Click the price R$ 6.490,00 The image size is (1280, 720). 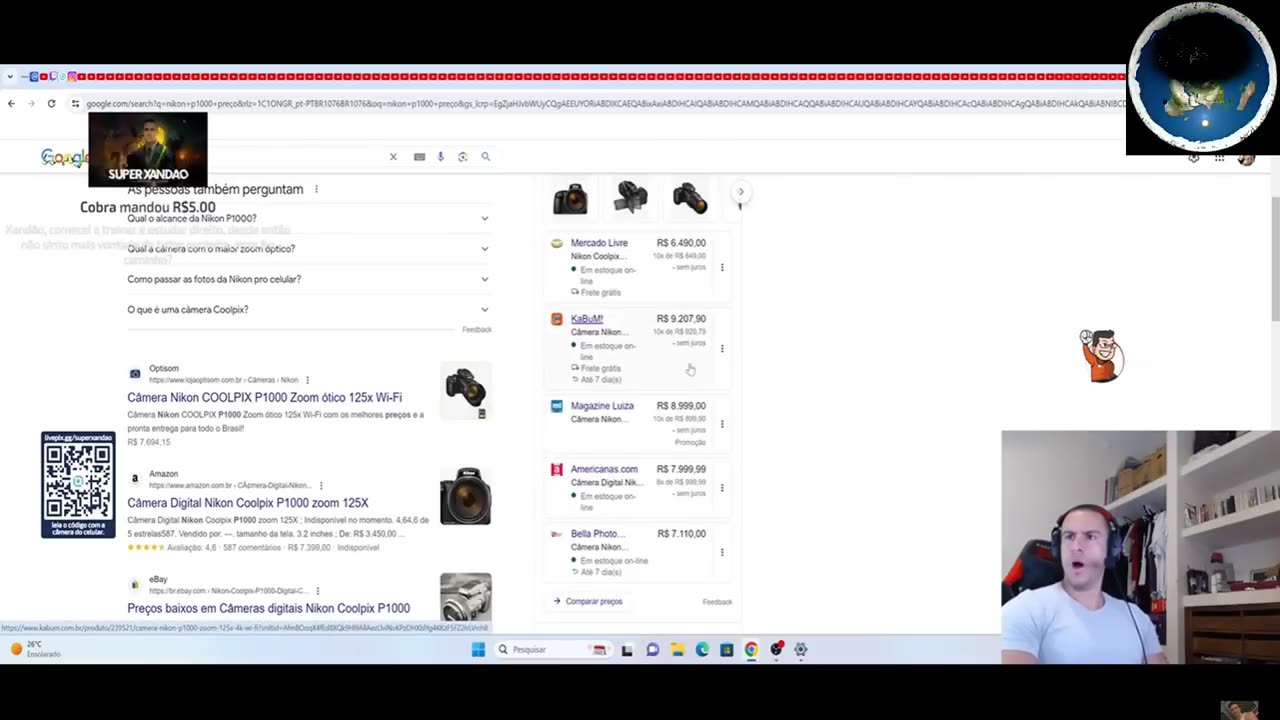[x=681, y=243]
